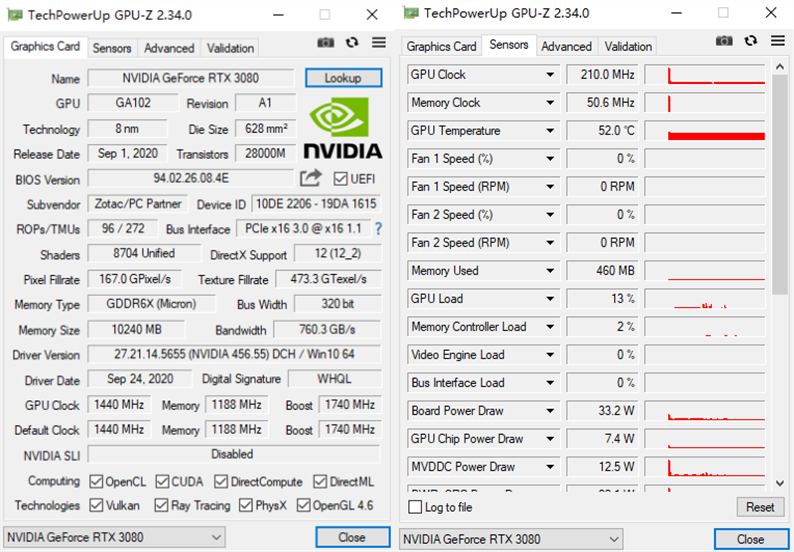Click the Lookup button
794x552 pixels.
(x=343, y=78)
